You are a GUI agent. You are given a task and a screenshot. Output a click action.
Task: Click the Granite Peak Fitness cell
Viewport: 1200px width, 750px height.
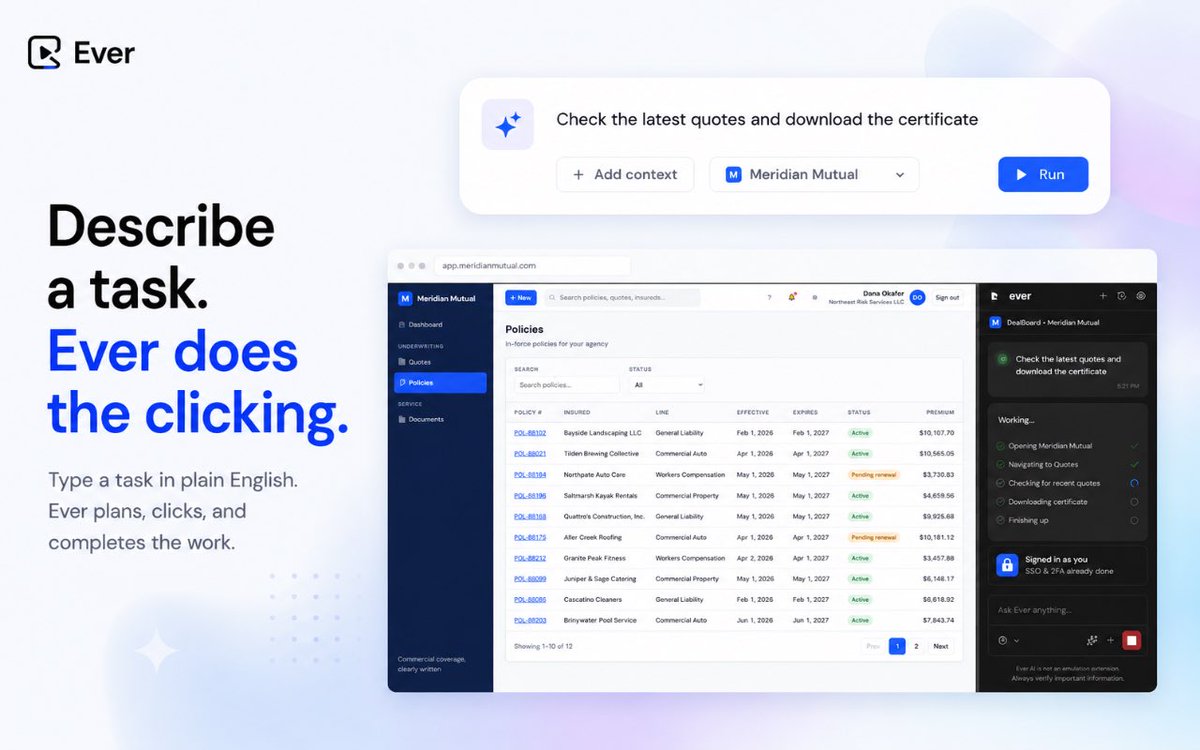(594, 558)
